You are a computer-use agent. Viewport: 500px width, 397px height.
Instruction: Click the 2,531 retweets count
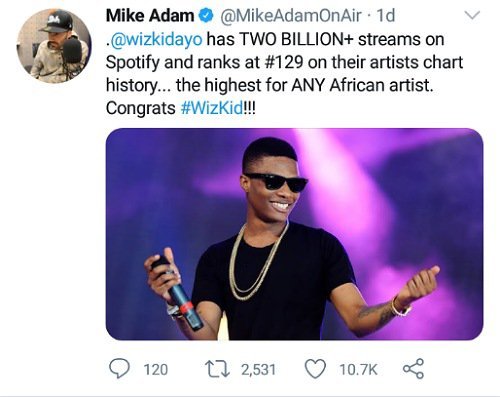click(x=258, y=370)
